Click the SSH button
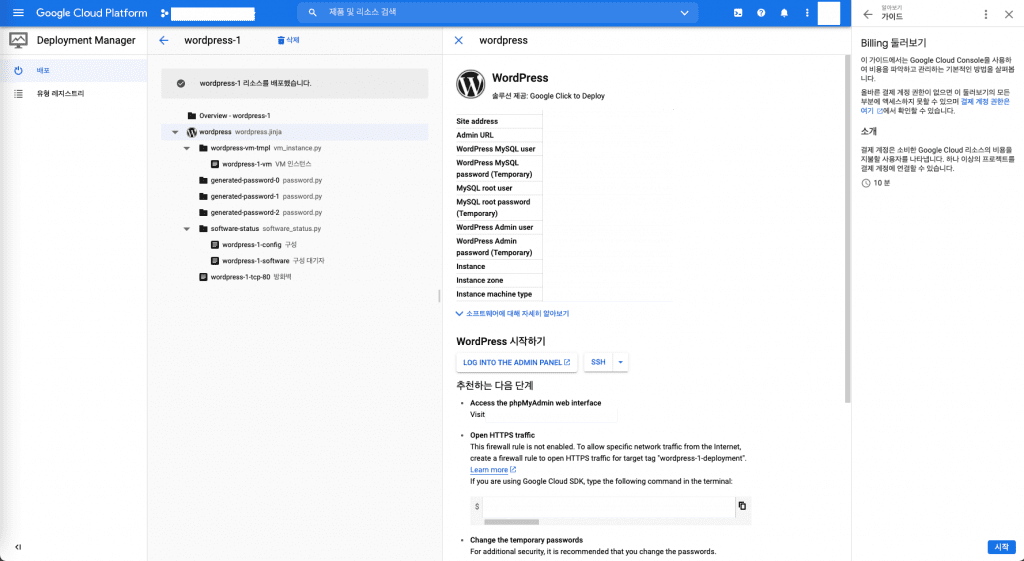The image size is (1024, 561). (x=598, y=362)
